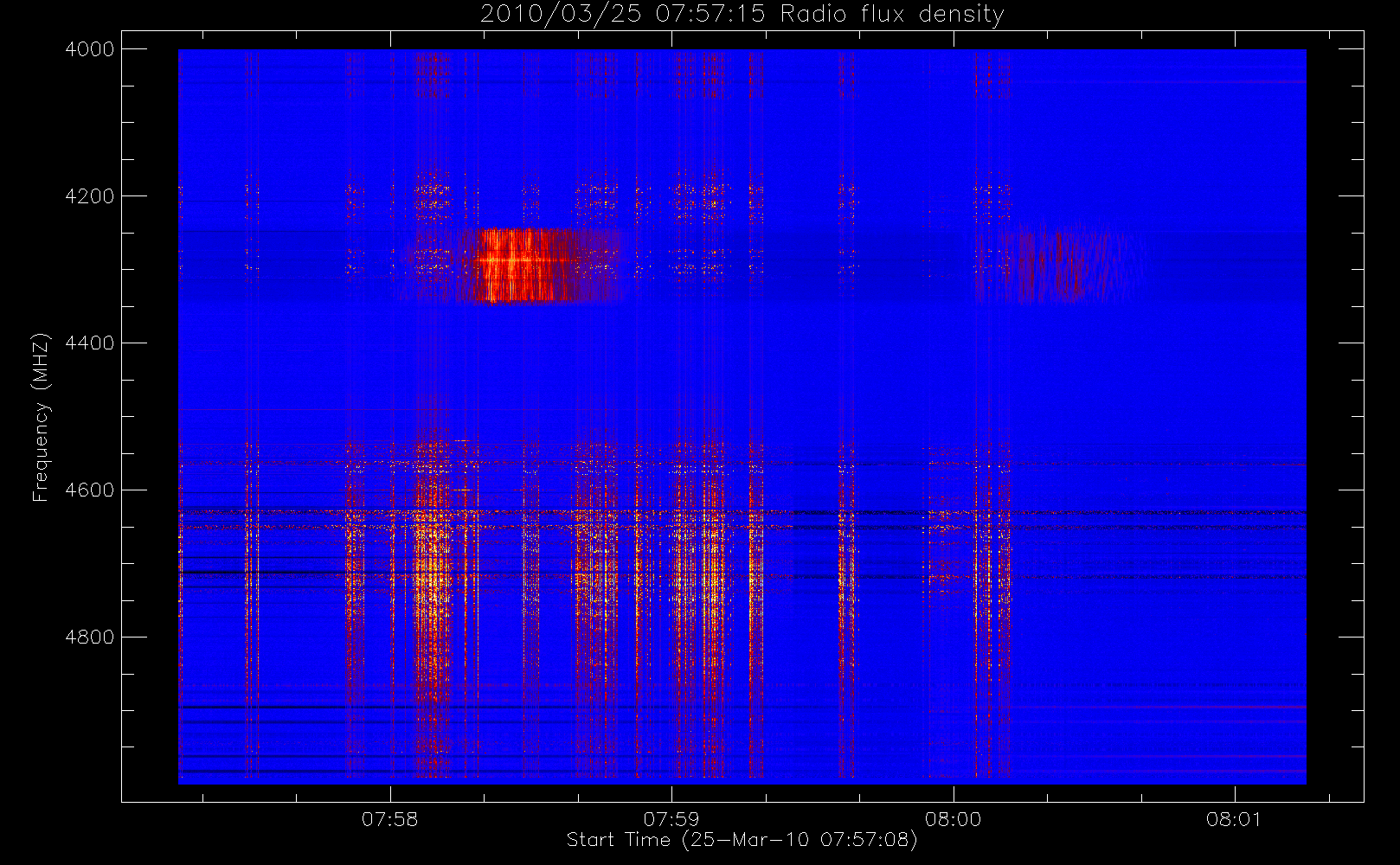Click the 4400 frequency tick label
This screenshot has height=865, width=1400.
tap(90, 343)
